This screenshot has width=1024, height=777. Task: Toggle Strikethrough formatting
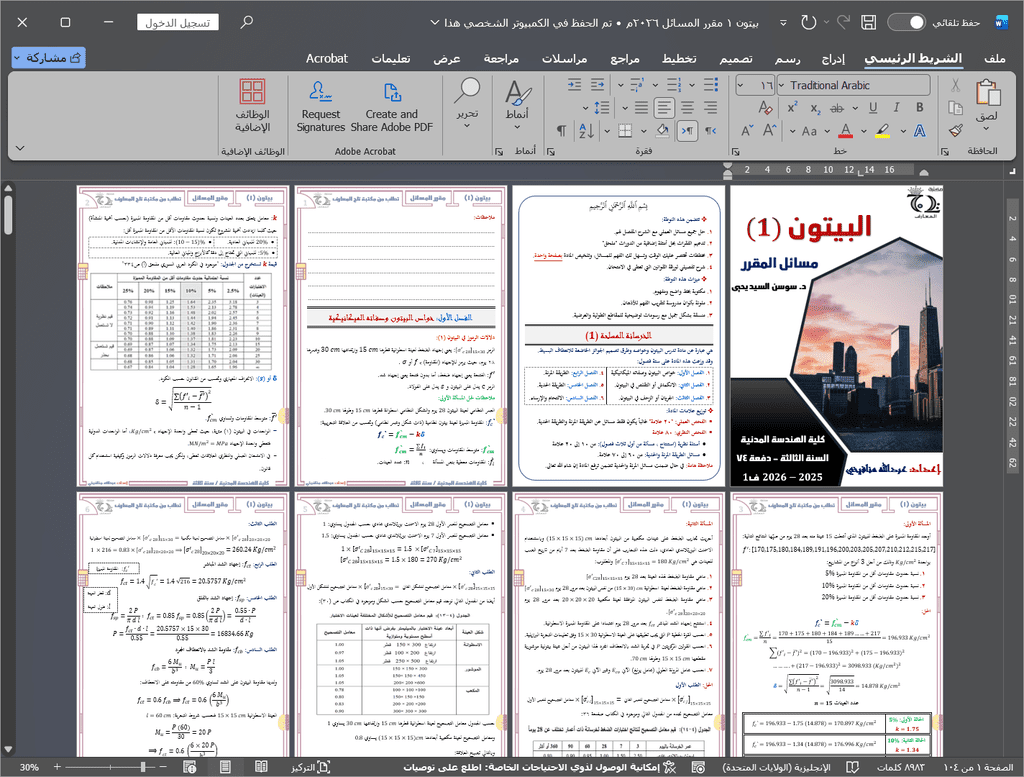[837, 108]
